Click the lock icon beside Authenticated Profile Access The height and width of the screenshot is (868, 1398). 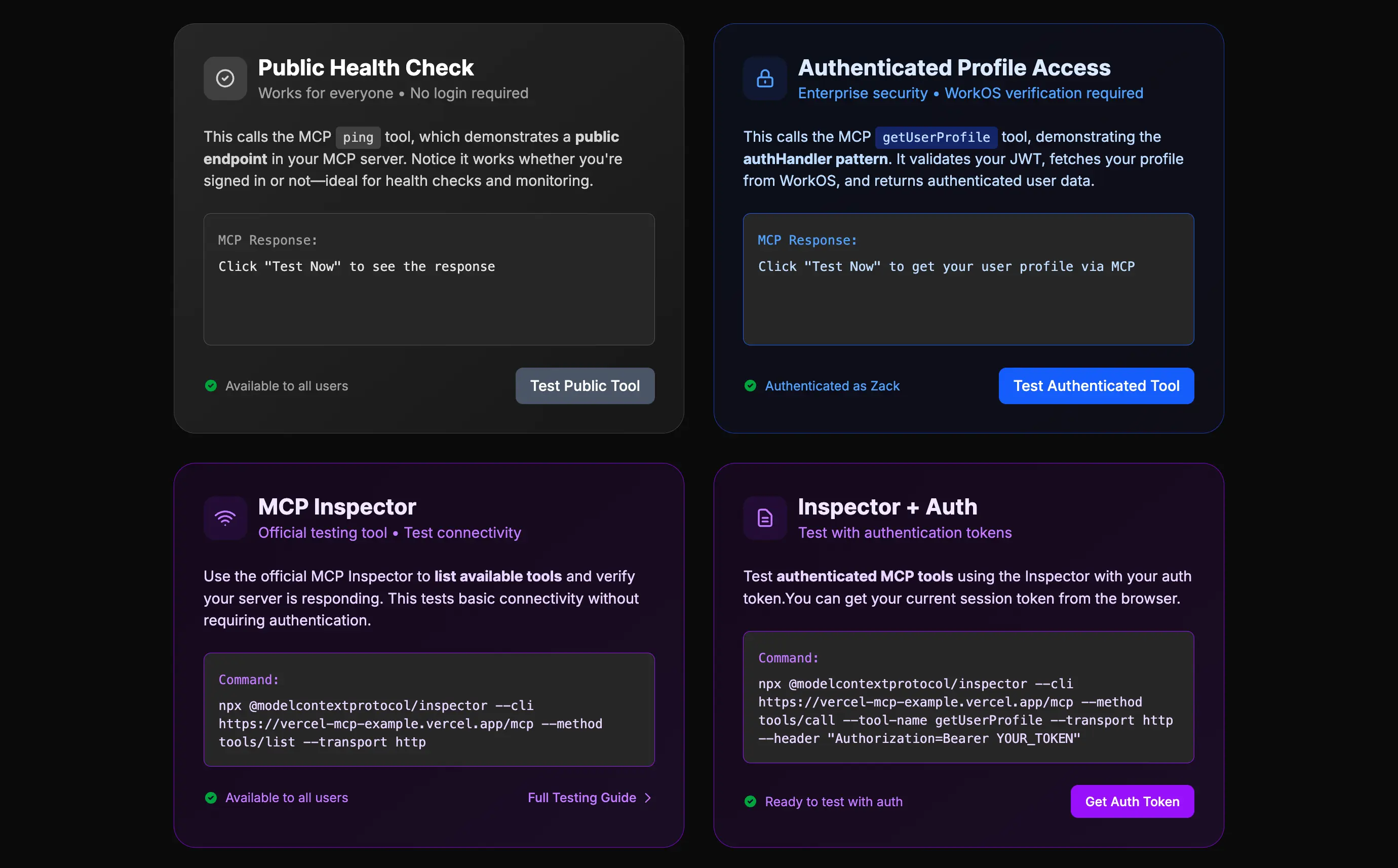tap(765, 78)
